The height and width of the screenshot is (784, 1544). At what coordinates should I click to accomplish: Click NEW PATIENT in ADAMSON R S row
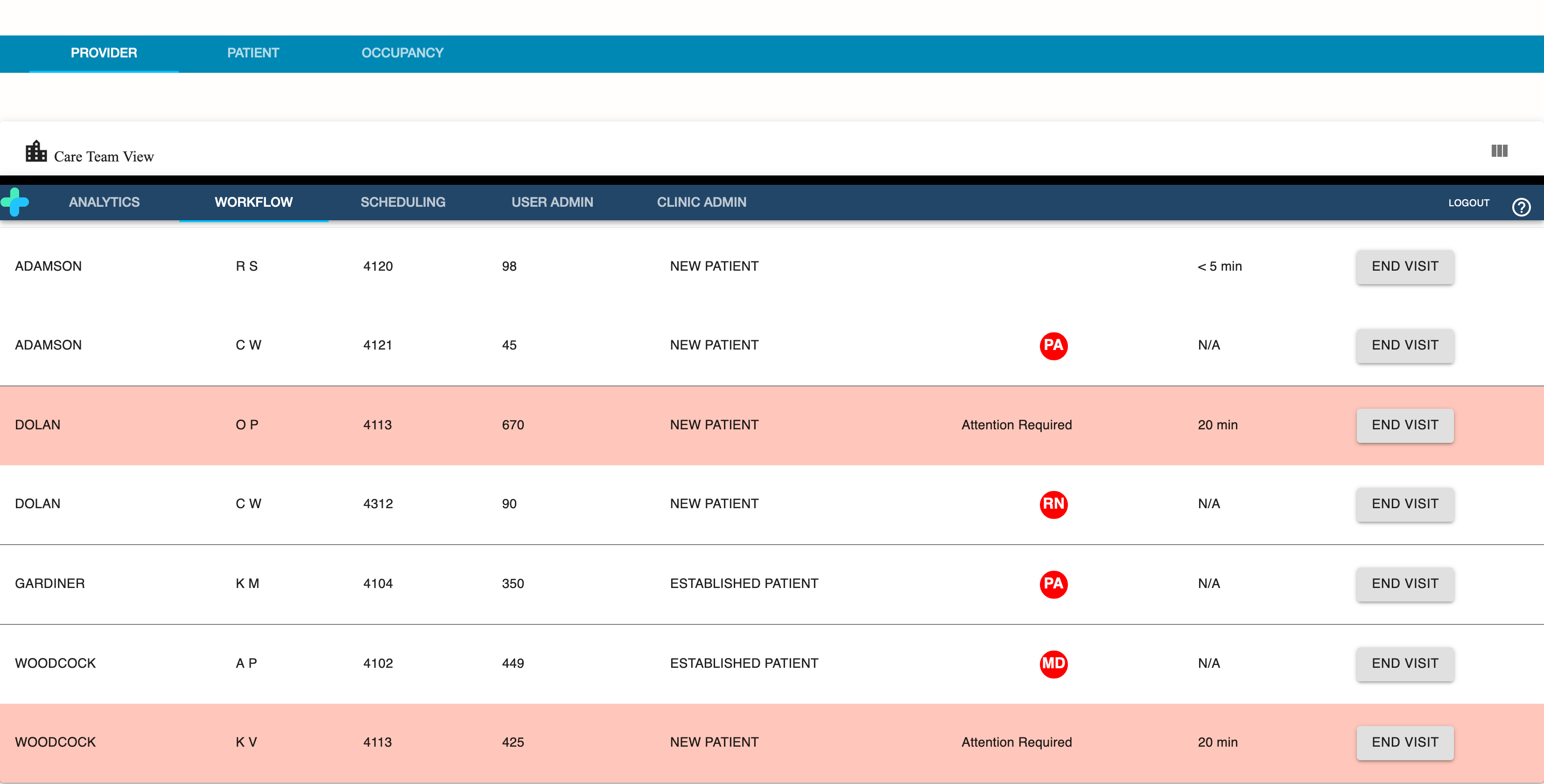pos(714,267)
